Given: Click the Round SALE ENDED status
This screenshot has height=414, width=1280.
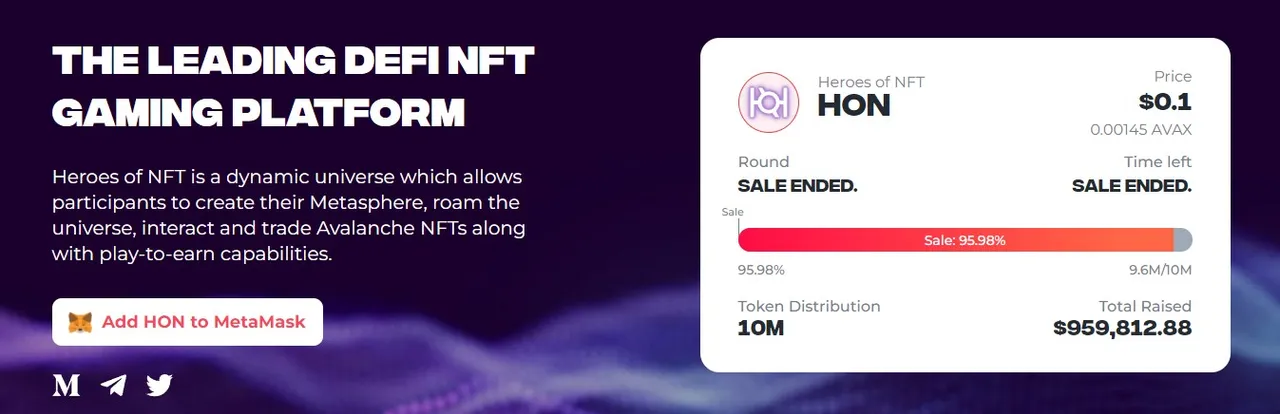Looking at the screenshot, I should [x=797, y=186].
